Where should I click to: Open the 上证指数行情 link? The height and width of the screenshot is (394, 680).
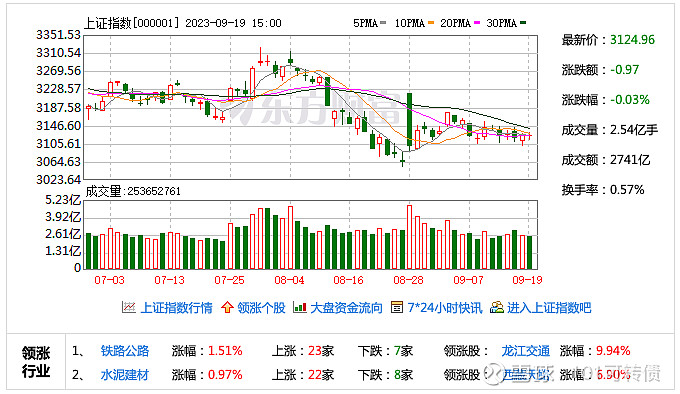[177, 308]
